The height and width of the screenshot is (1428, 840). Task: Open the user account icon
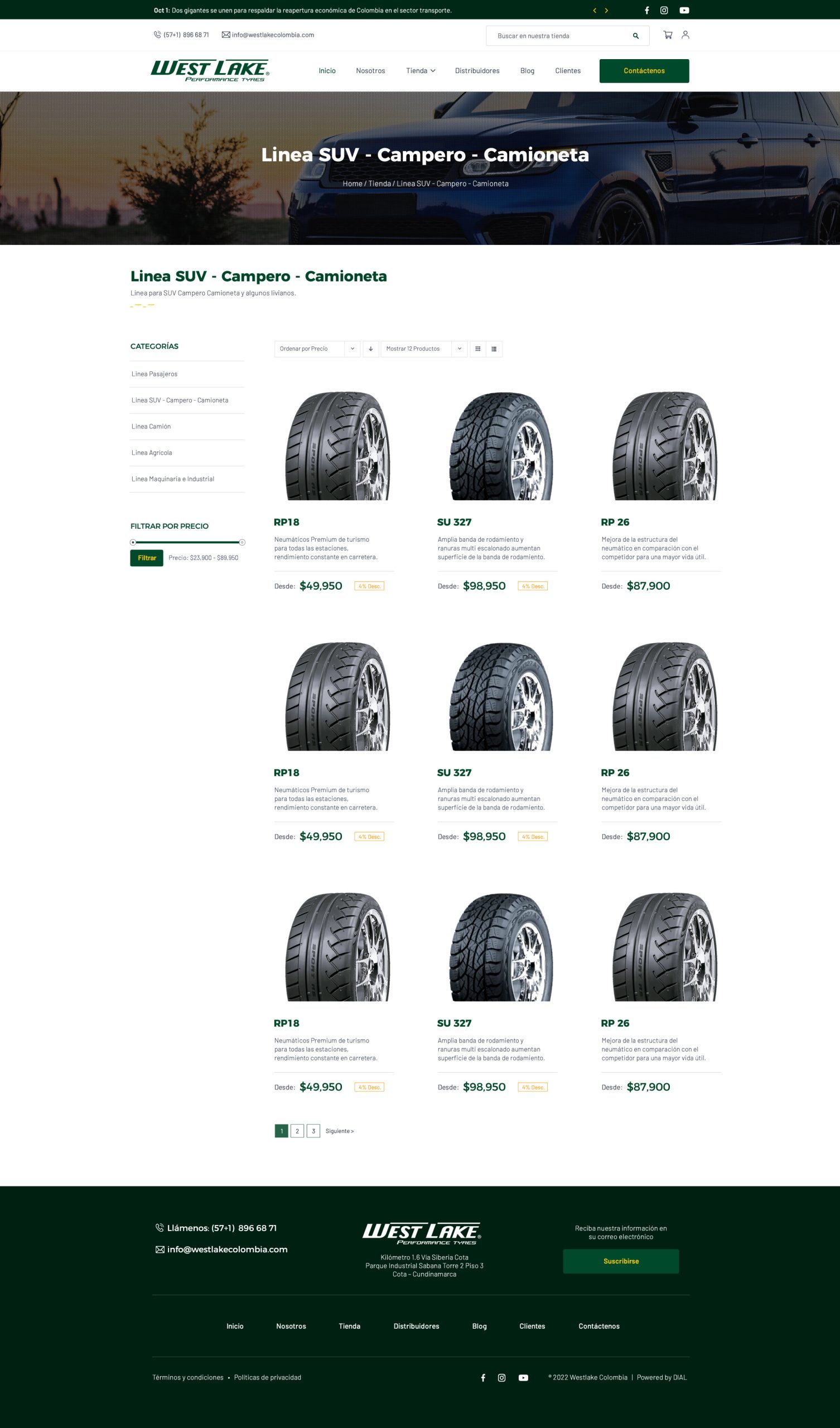click(685, 35)
